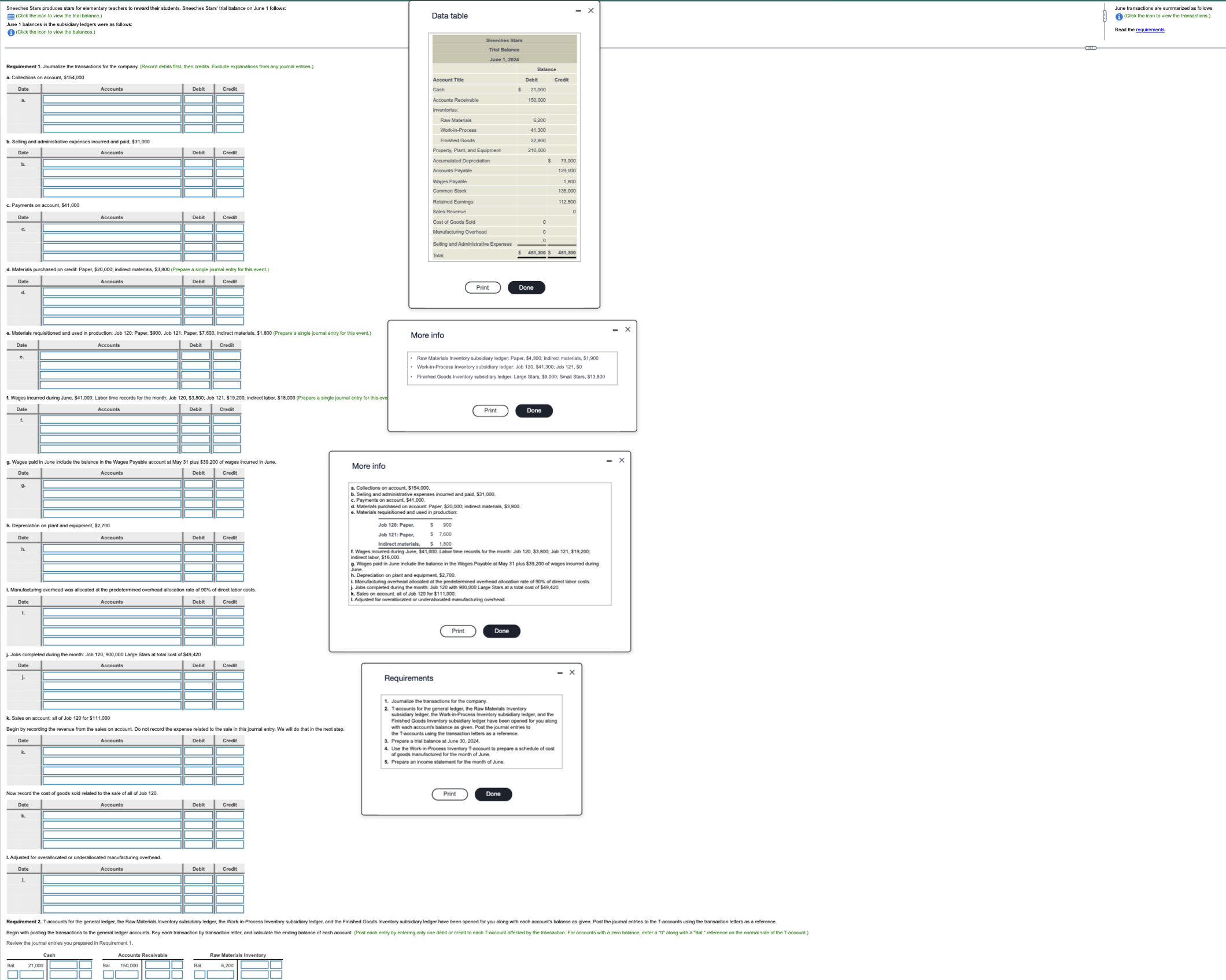Click the Cash T-account balance input

[64, 964]
